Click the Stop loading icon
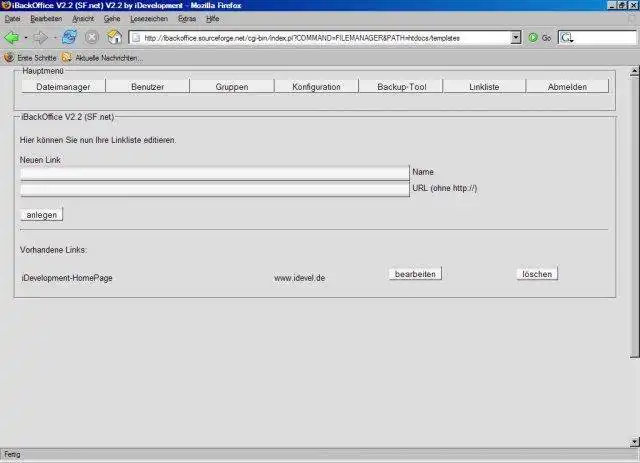The width and height of the screenshot is (640, 463). click(92, 38)
